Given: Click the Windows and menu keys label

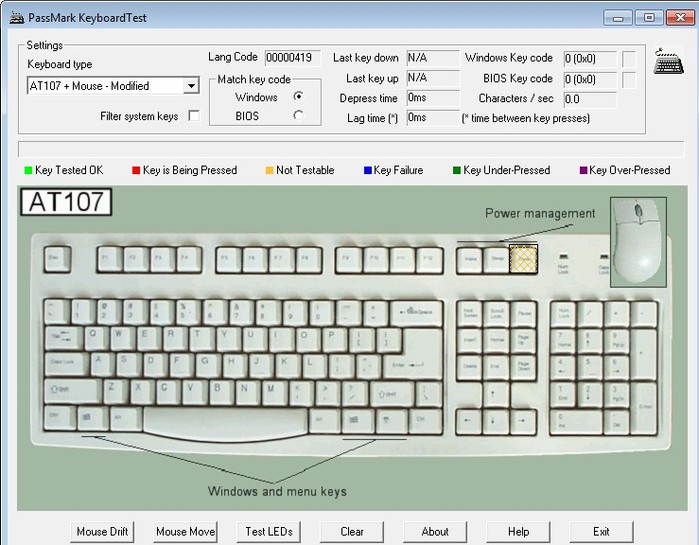Looking at the screenshot, I should [x=277, y=492].
